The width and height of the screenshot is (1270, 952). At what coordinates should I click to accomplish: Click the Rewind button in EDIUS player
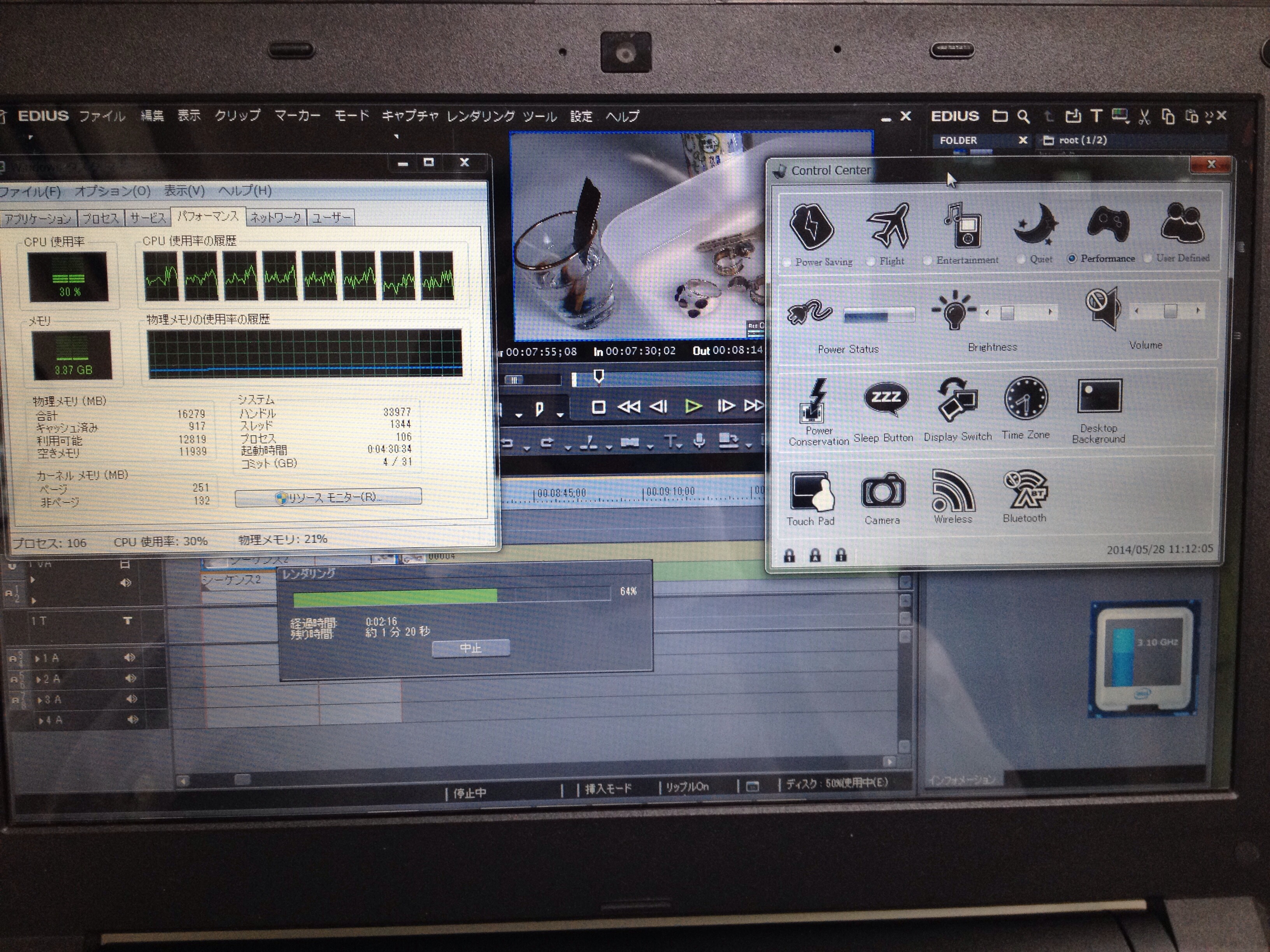tap(628, 407)
